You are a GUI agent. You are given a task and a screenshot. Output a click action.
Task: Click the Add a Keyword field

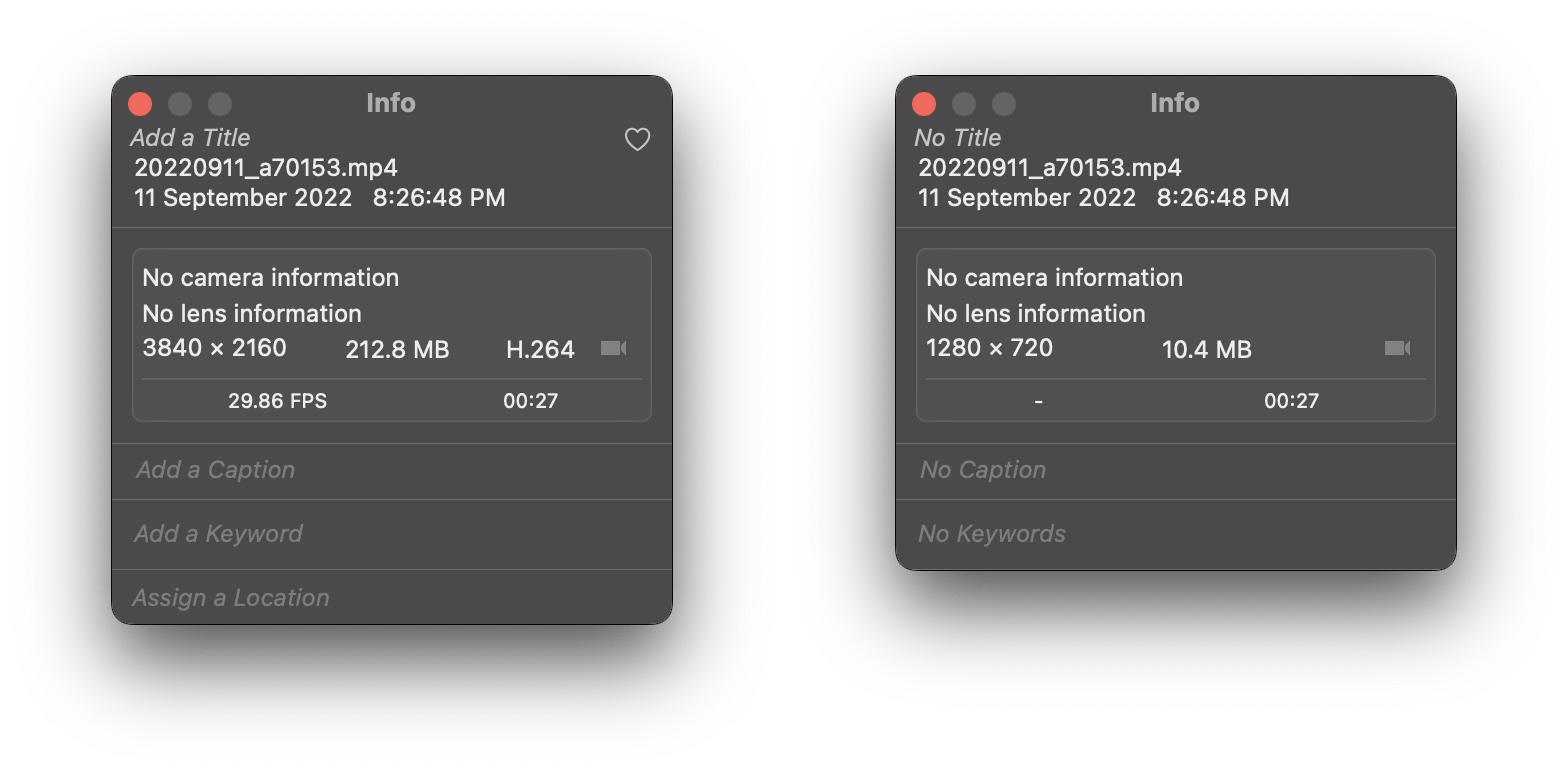click(217, 533)
